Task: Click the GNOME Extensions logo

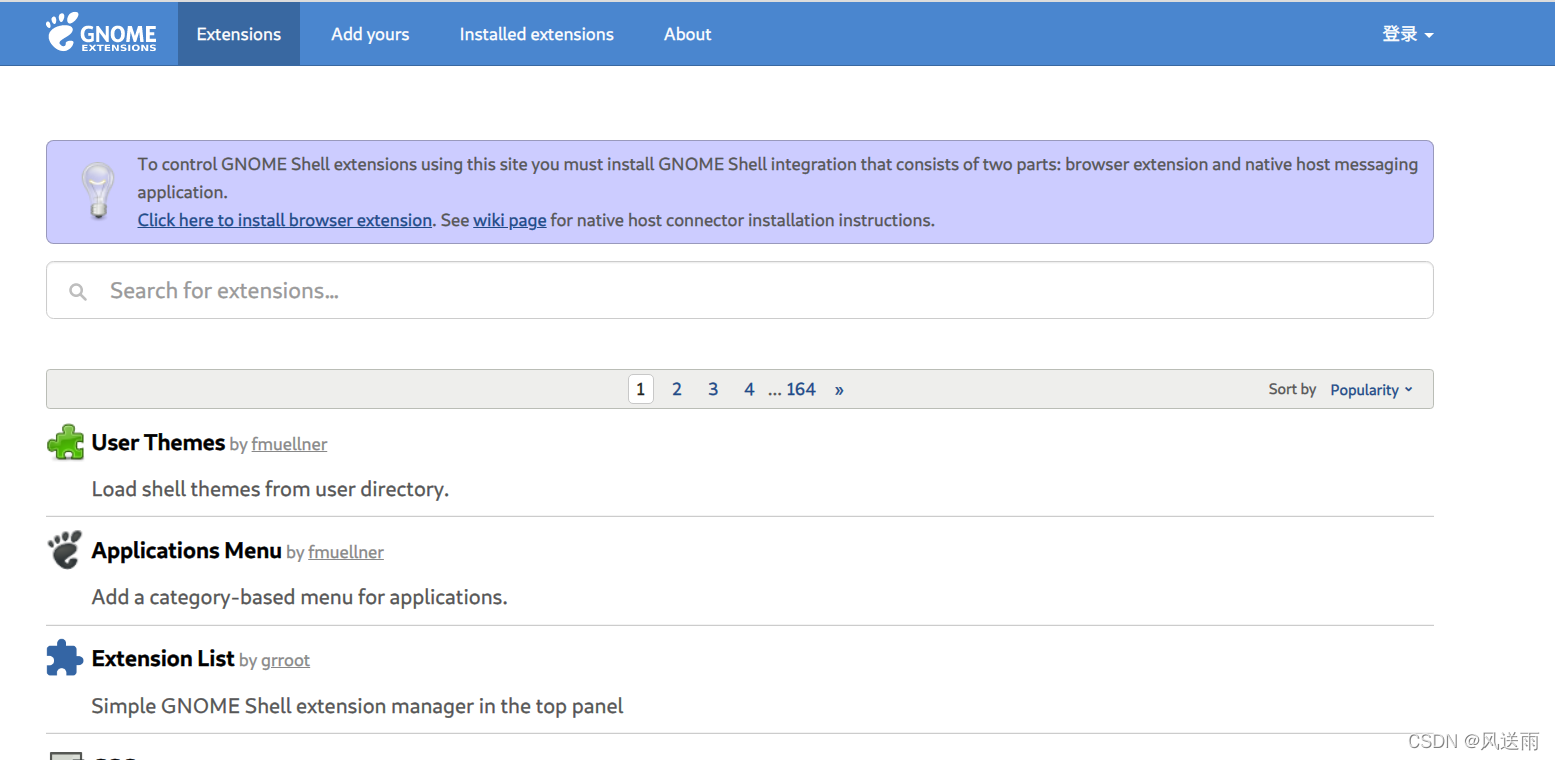Action: click(x=101, y=33)
